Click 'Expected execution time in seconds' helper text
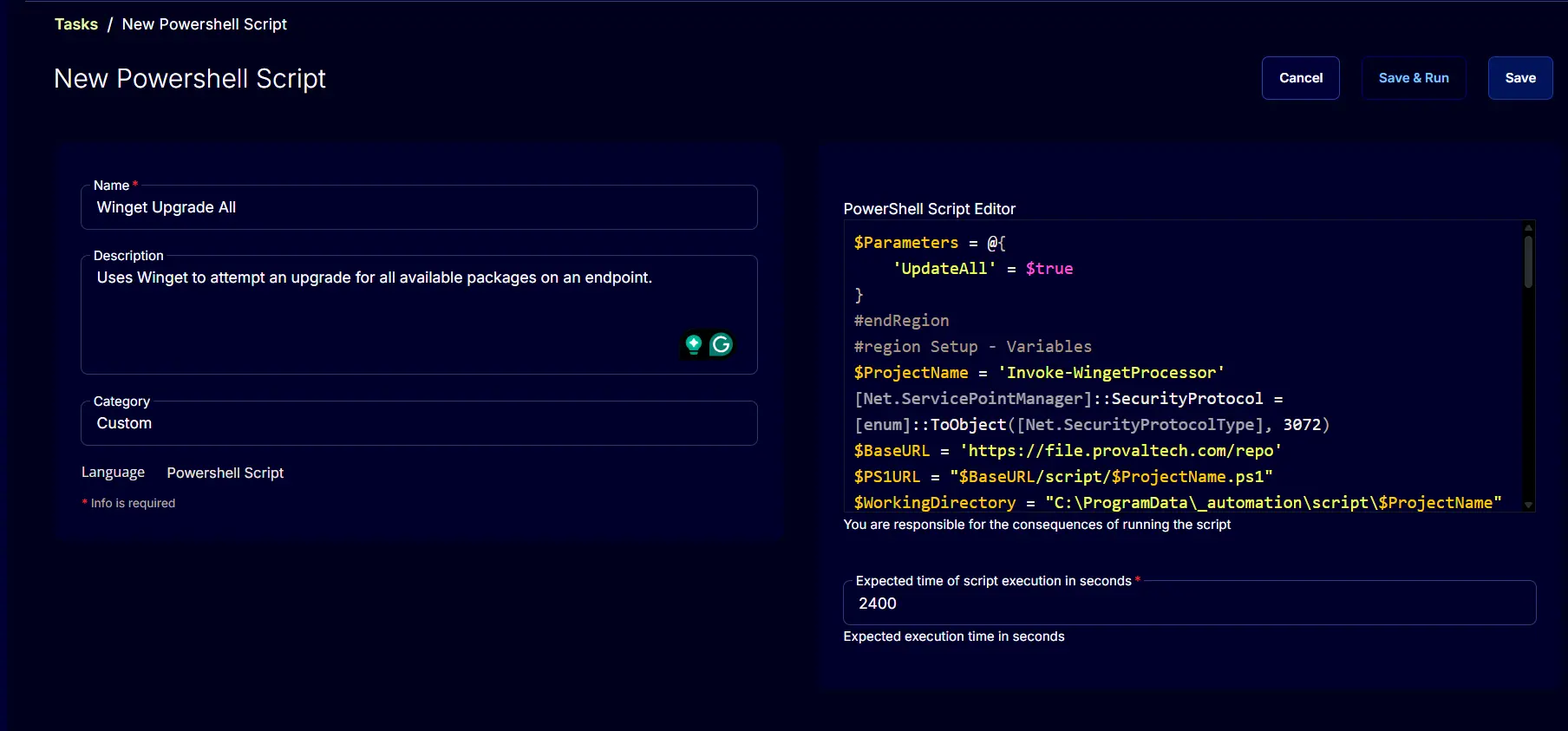Viewport: 1568px width, 731px height. click(954, 636)
